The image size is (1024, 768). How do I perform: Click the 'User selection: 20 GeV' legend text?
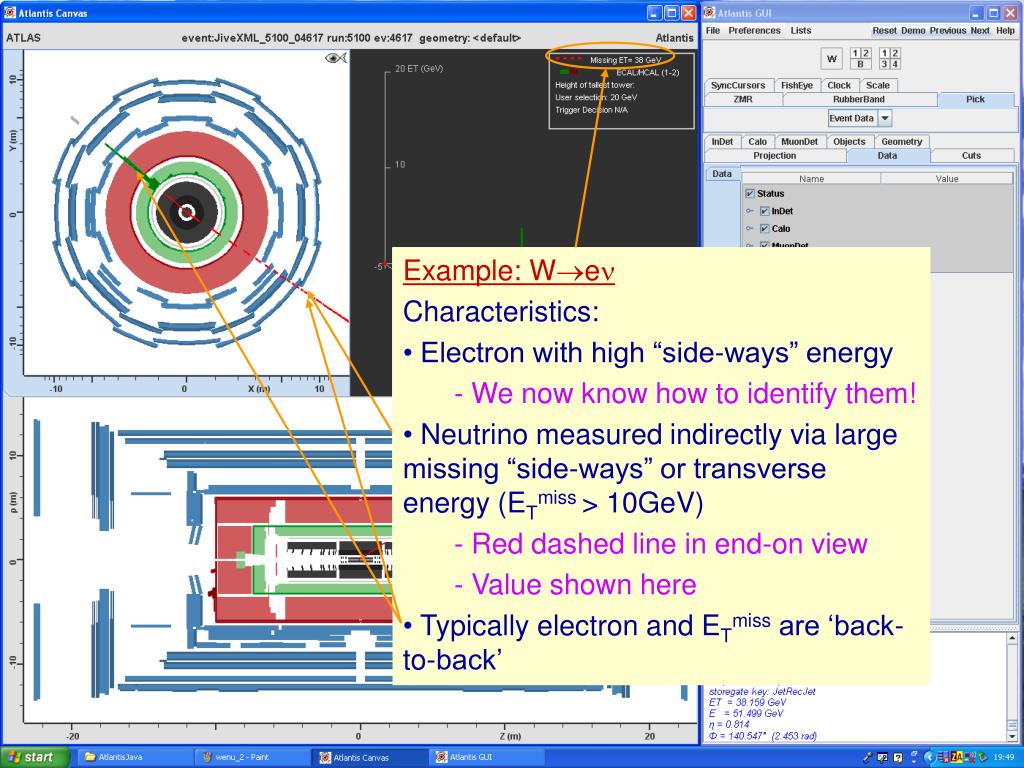pos(596,97)
